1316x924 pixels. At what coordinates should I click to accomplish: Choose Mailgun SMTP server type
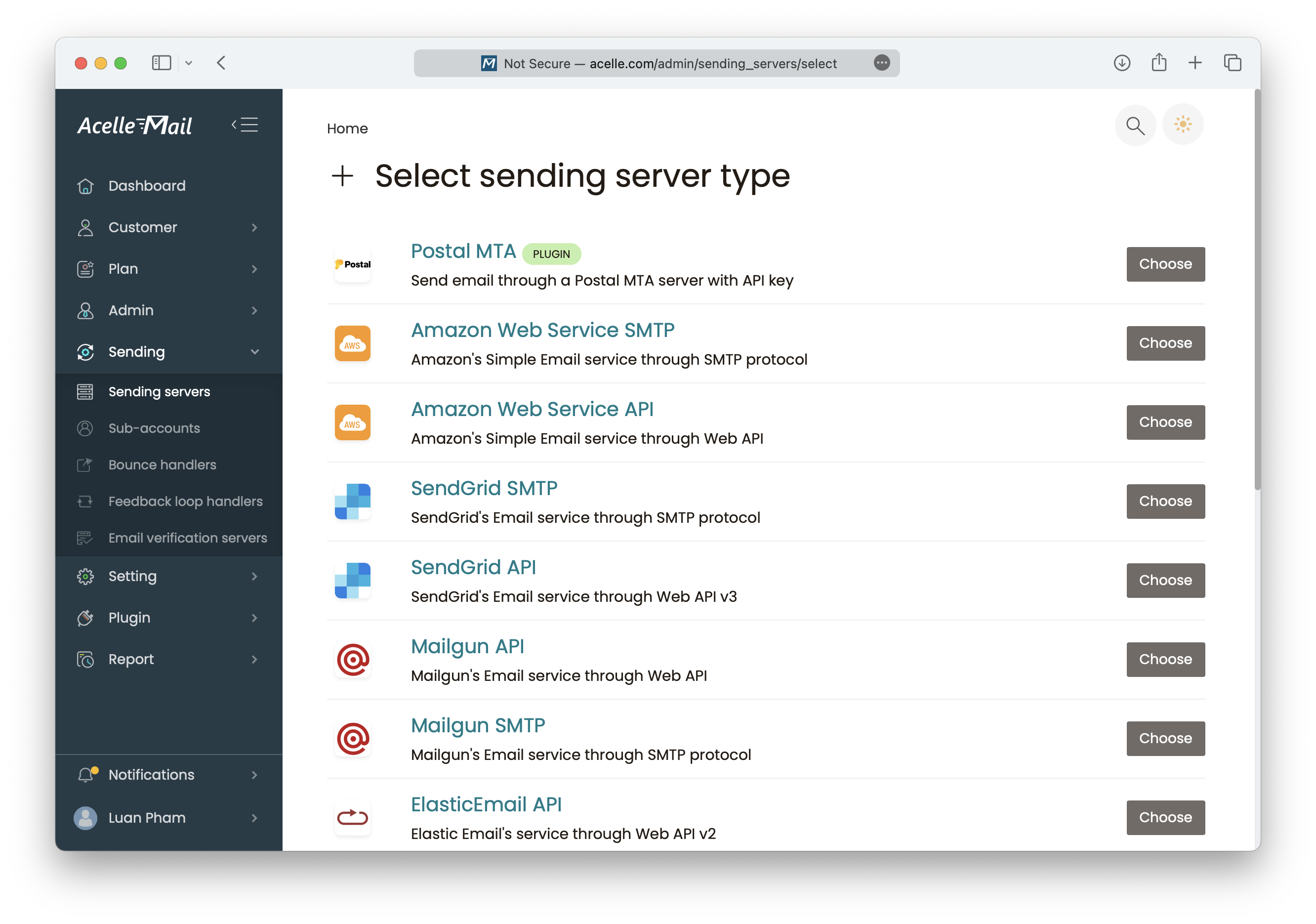1165,739
